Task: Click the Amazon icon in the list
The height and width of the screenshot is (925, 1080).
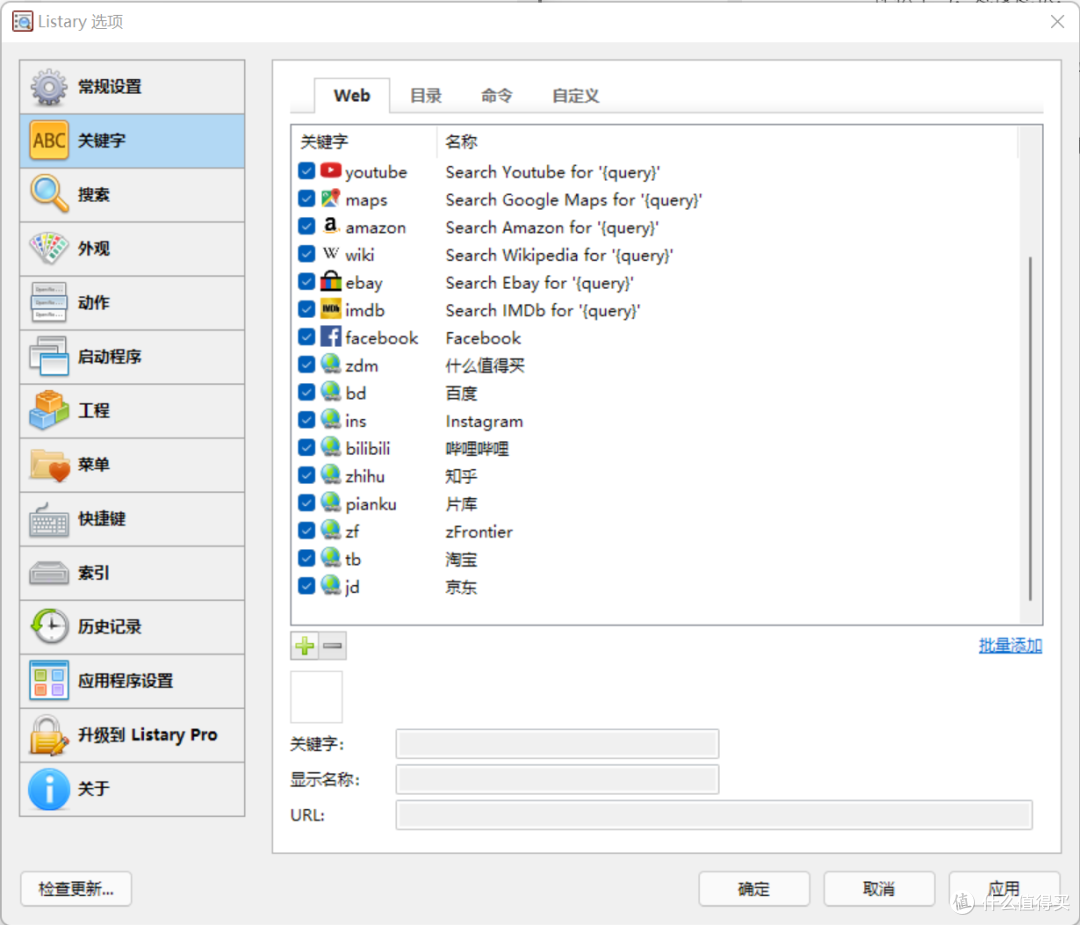Action: coord(331,226)
